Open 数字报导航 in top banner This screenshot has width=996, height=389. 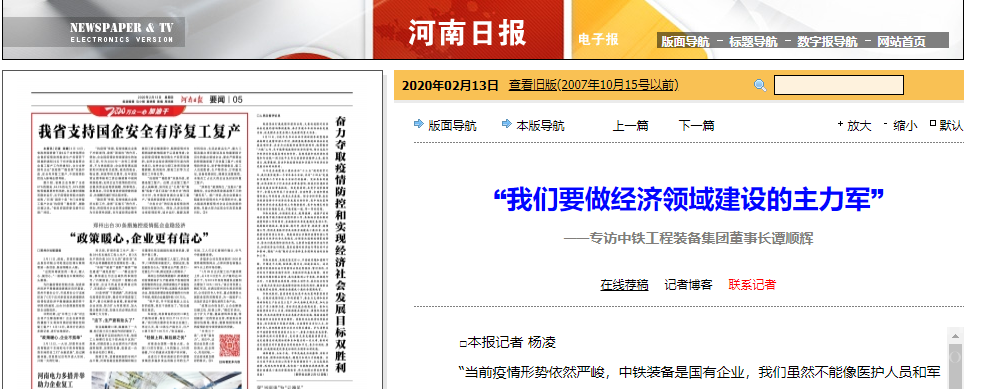pos(827,42)
